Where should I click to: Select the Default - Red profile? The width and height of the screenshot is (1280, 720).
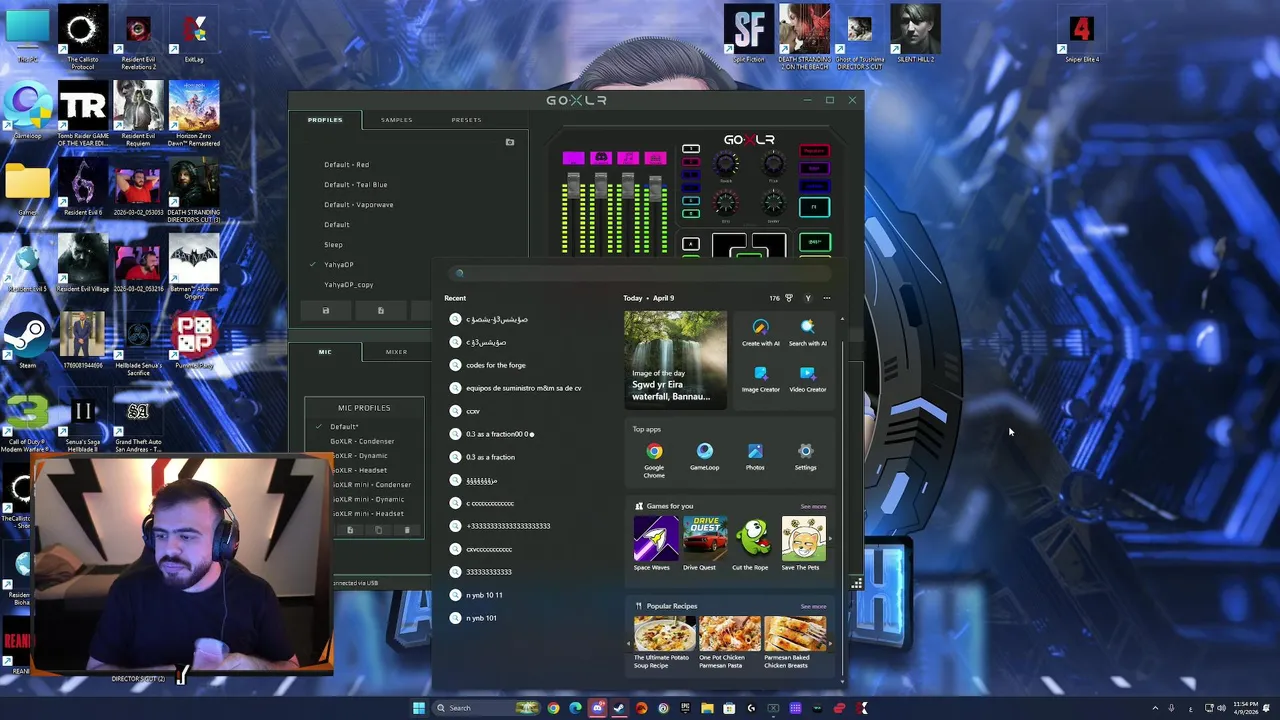tap(346, 165)
